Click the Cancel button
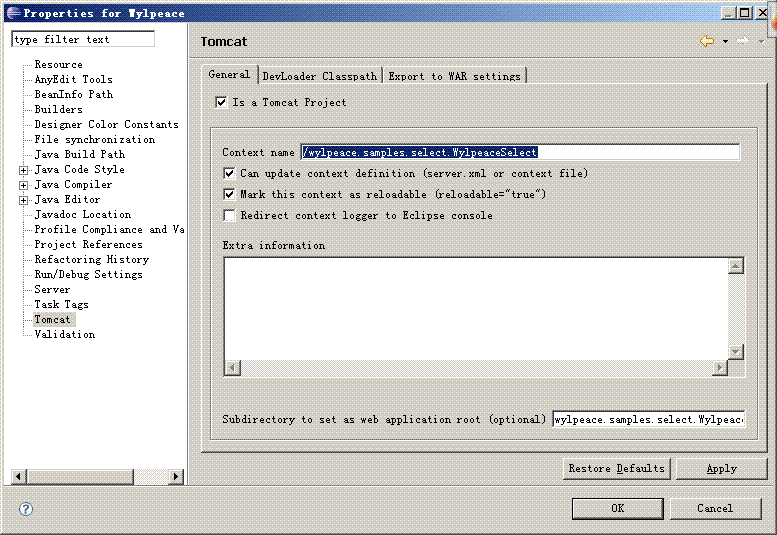This screenshot has width=777, height=535. [715, 508]
